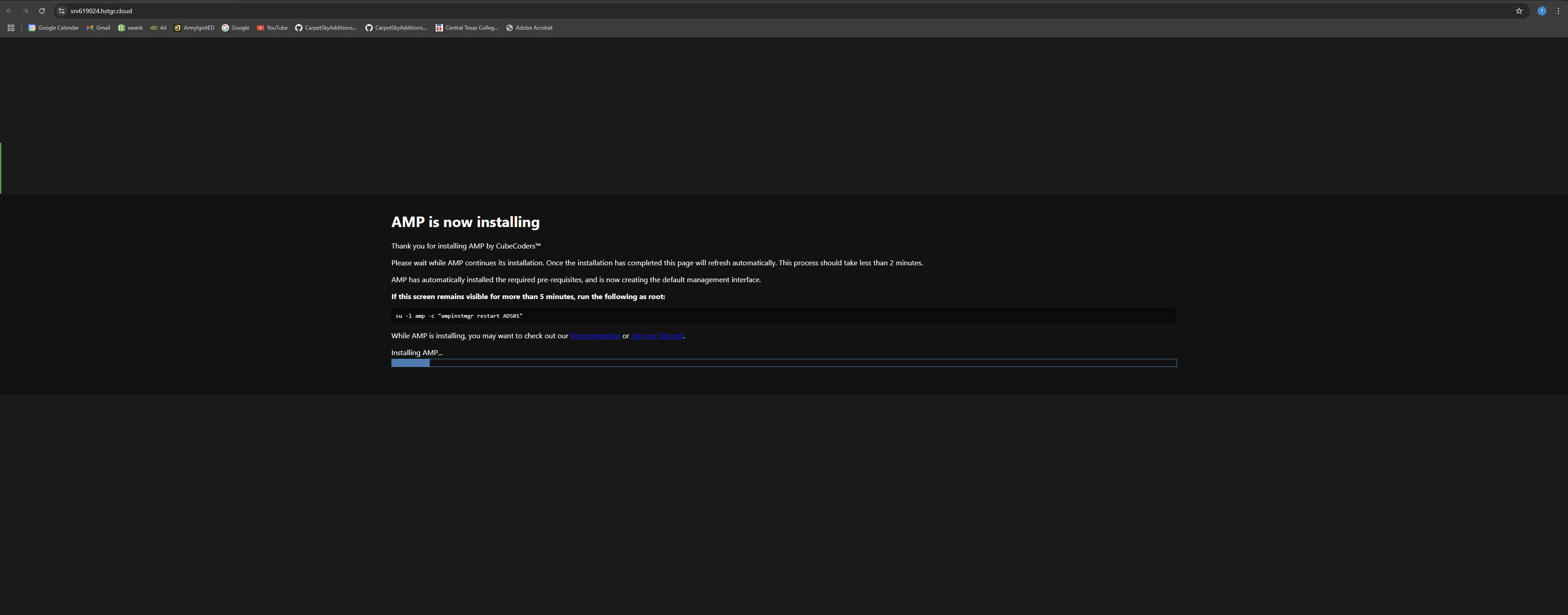Follow the Join our Discord link
Viewport: 1568px width, 615px height.
click(657, 336)
